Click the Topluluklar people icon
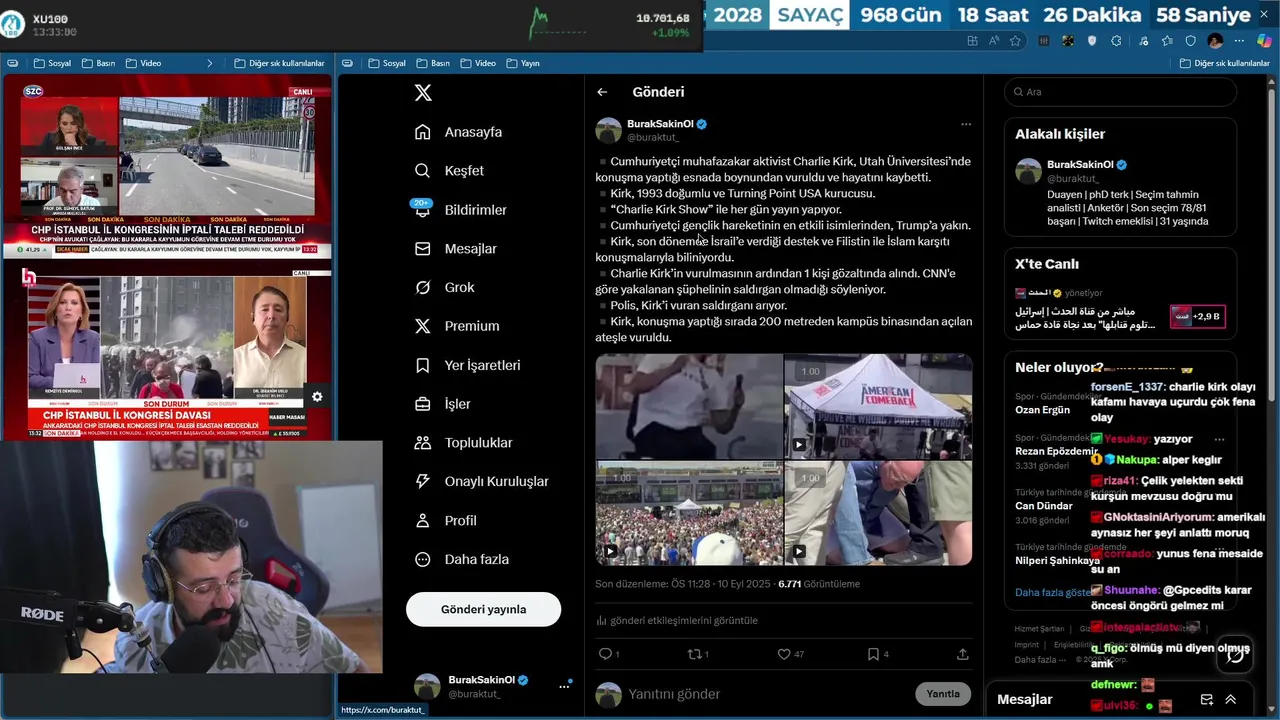The image size is (1280, 720). pyautogui.click(x=423, y=443)
